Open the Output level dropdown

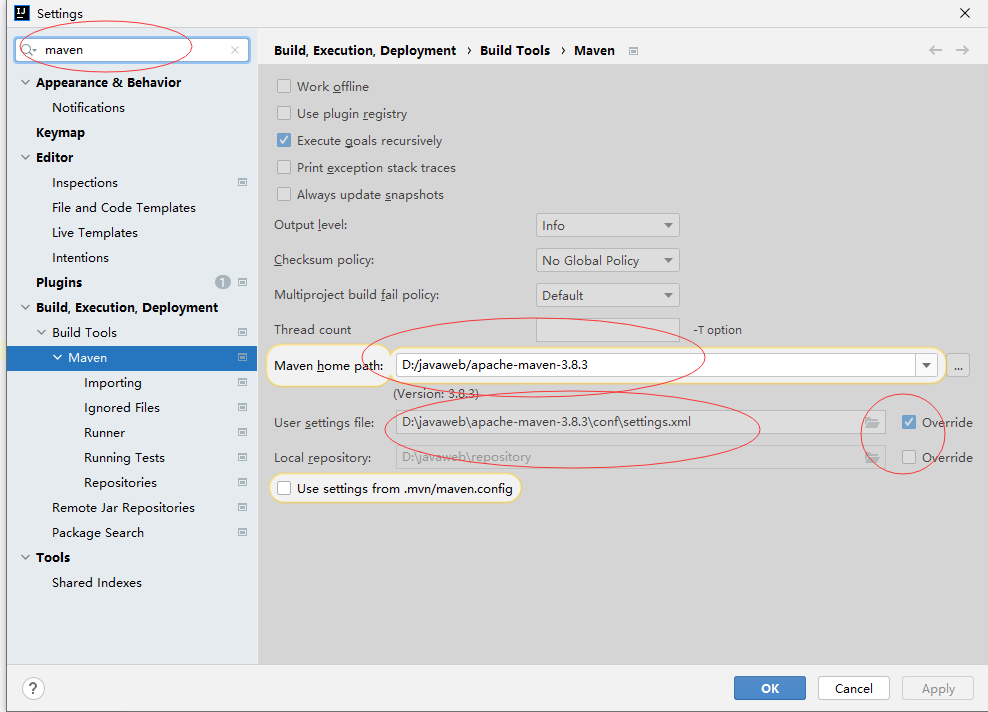point(607,225)
